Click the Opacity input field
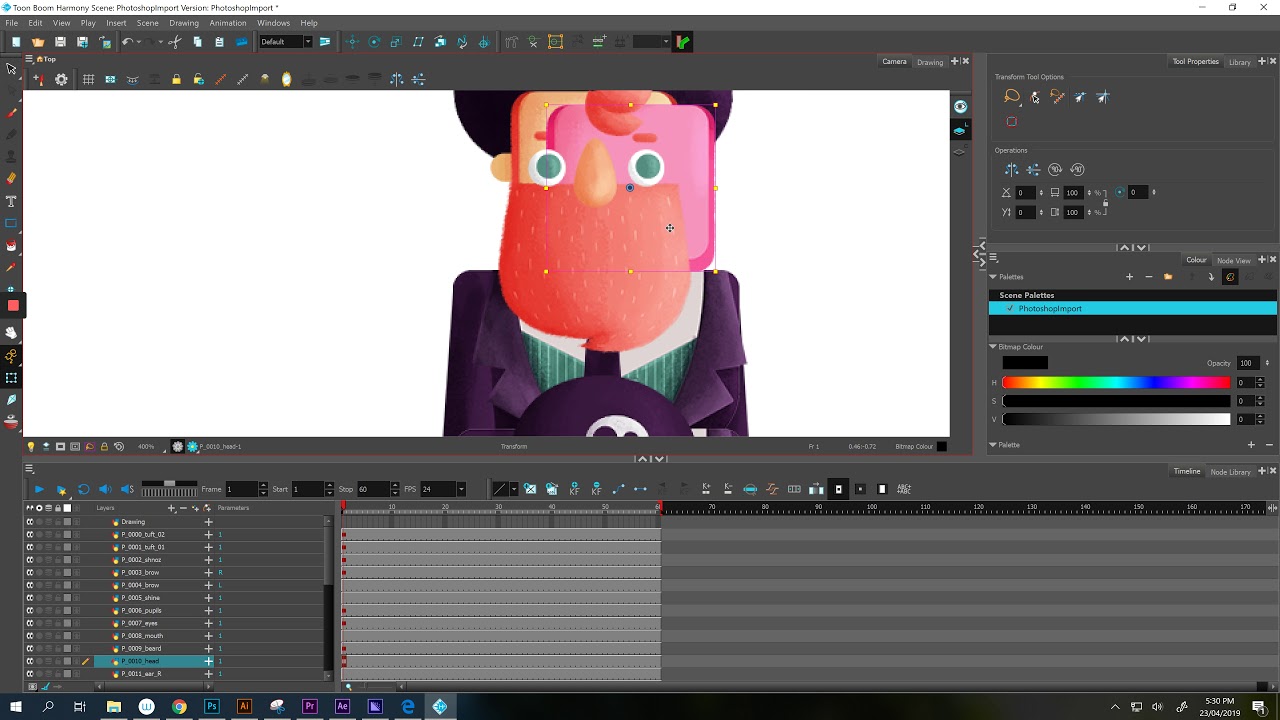The image size is (1280, 720). (1246, 363)
